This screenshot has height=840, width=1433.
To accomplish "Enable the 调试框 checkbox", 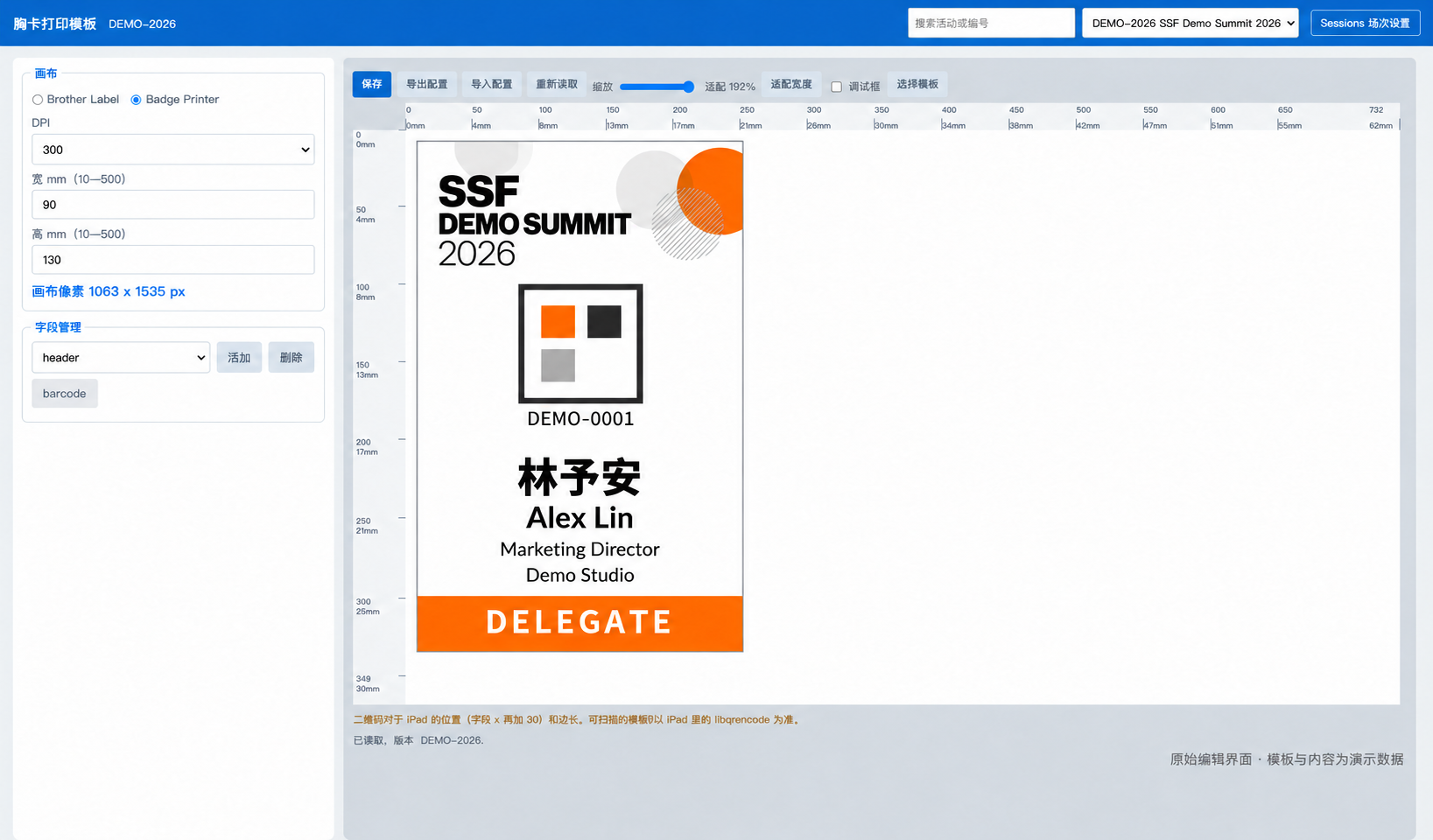I will (836, 87).
